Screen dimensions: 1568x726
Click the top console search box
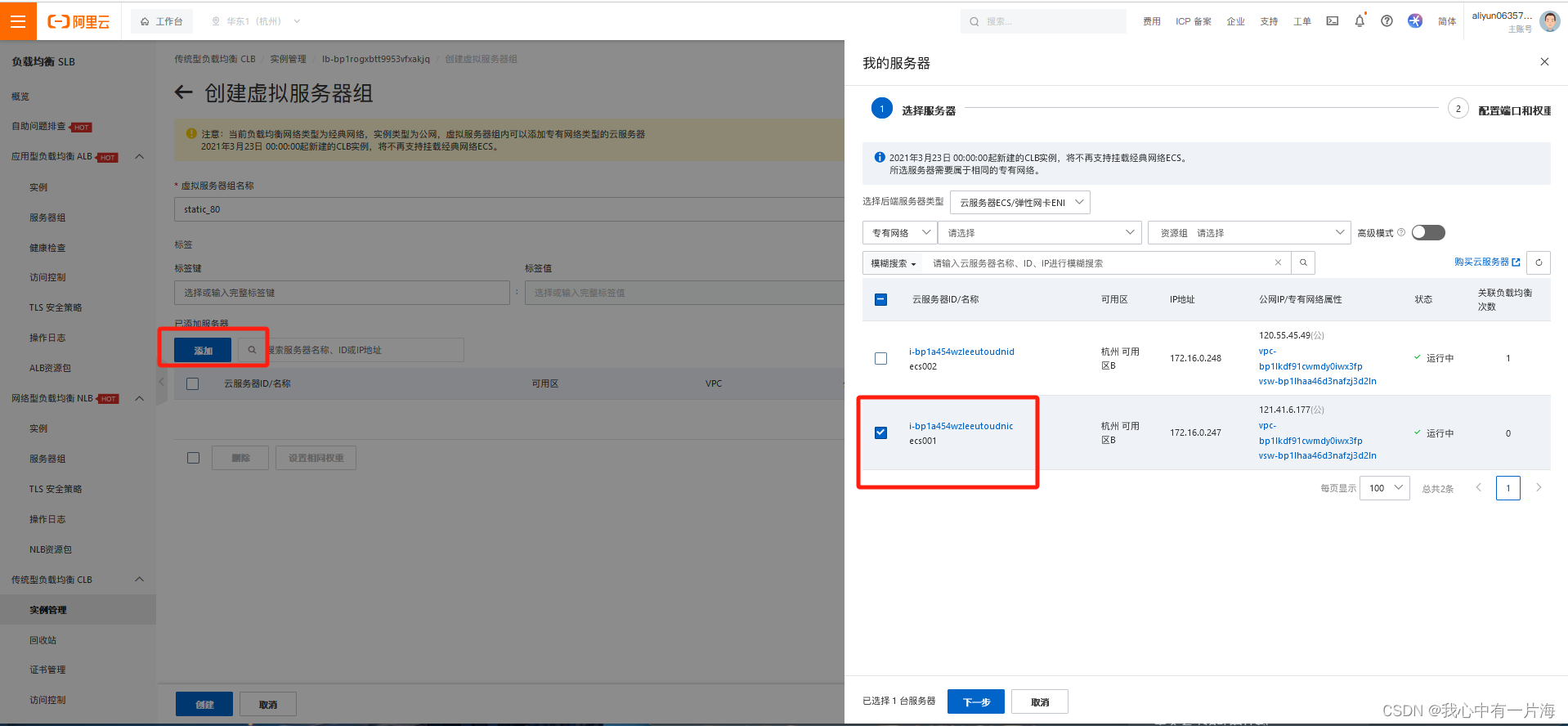(x=1043, y=21)
